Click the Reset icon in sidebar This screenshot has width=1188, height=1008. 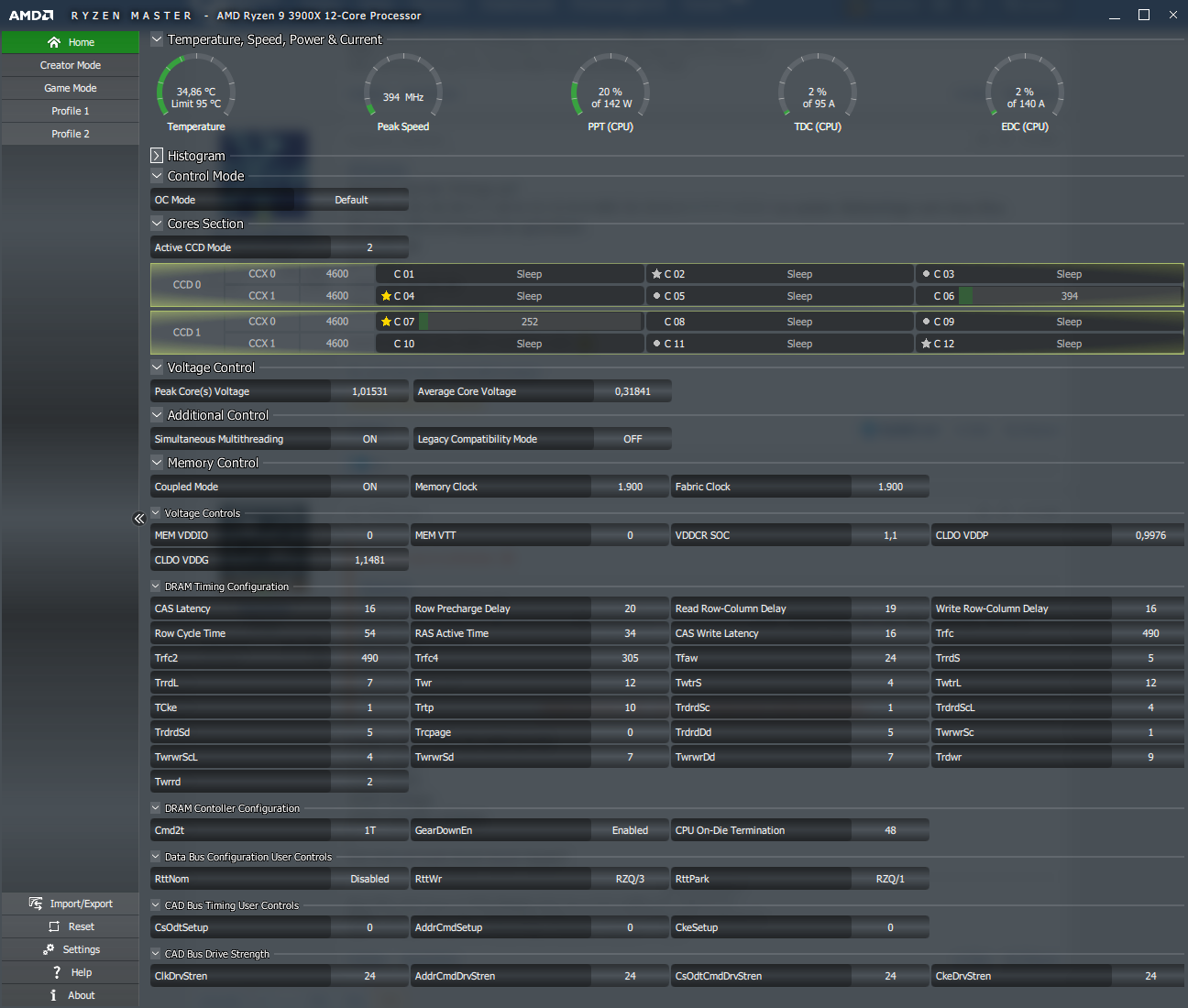54,926
